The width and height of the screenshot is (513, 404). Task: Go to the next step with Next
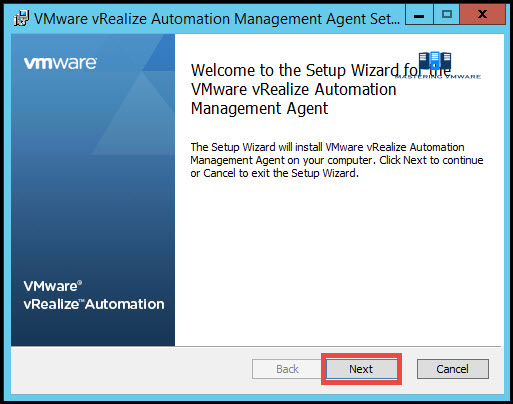pos(361,369)
